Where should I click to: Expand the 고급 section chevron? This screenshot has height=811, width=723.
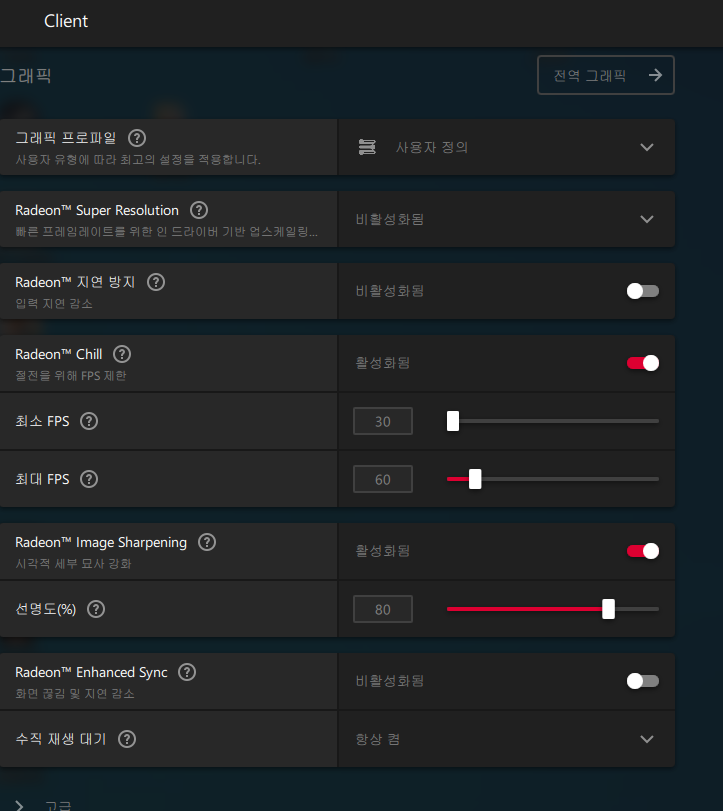(x=19, y=805)
